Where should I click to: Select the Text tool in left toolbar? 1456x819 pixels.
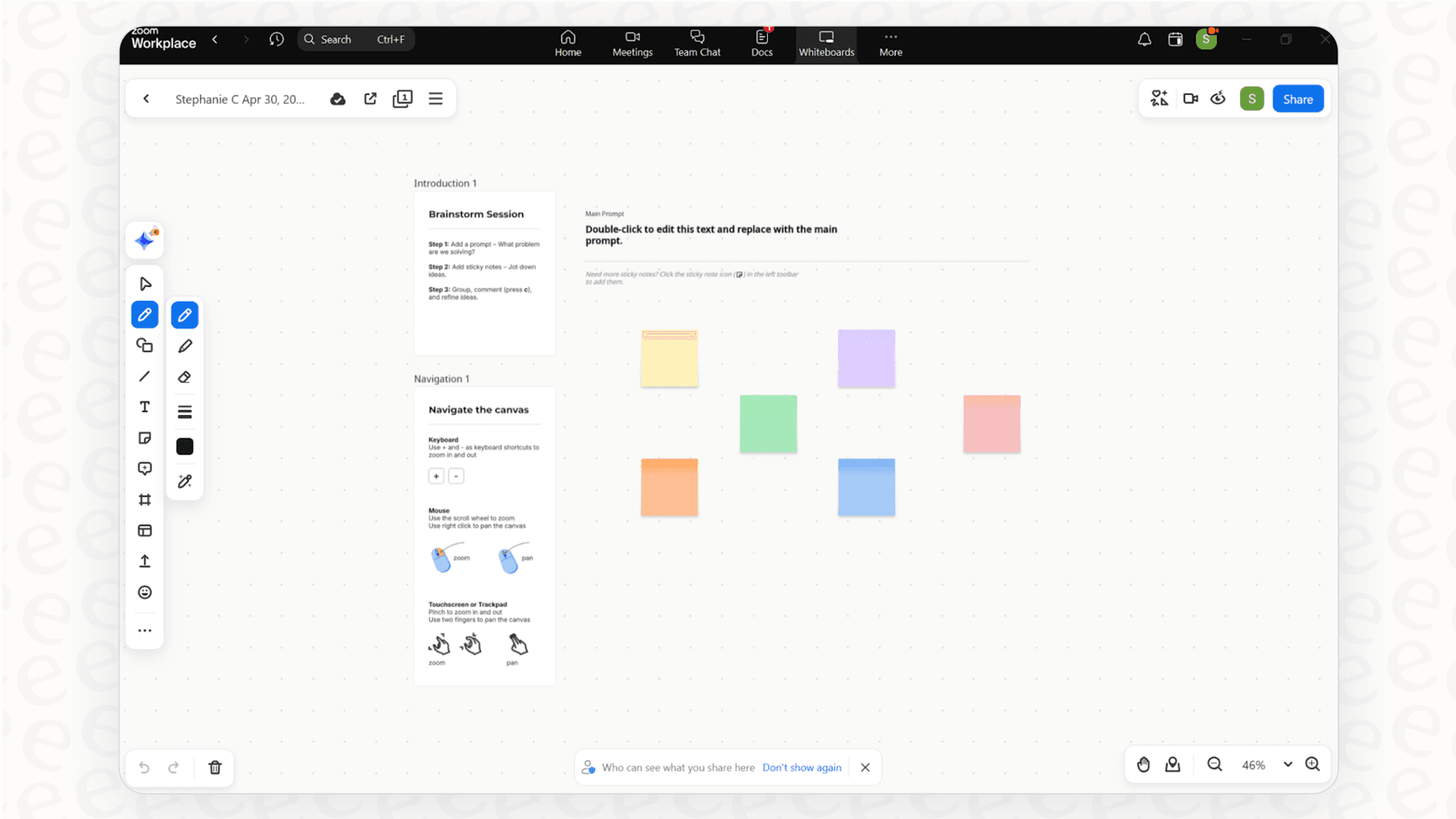coord(145,406)
